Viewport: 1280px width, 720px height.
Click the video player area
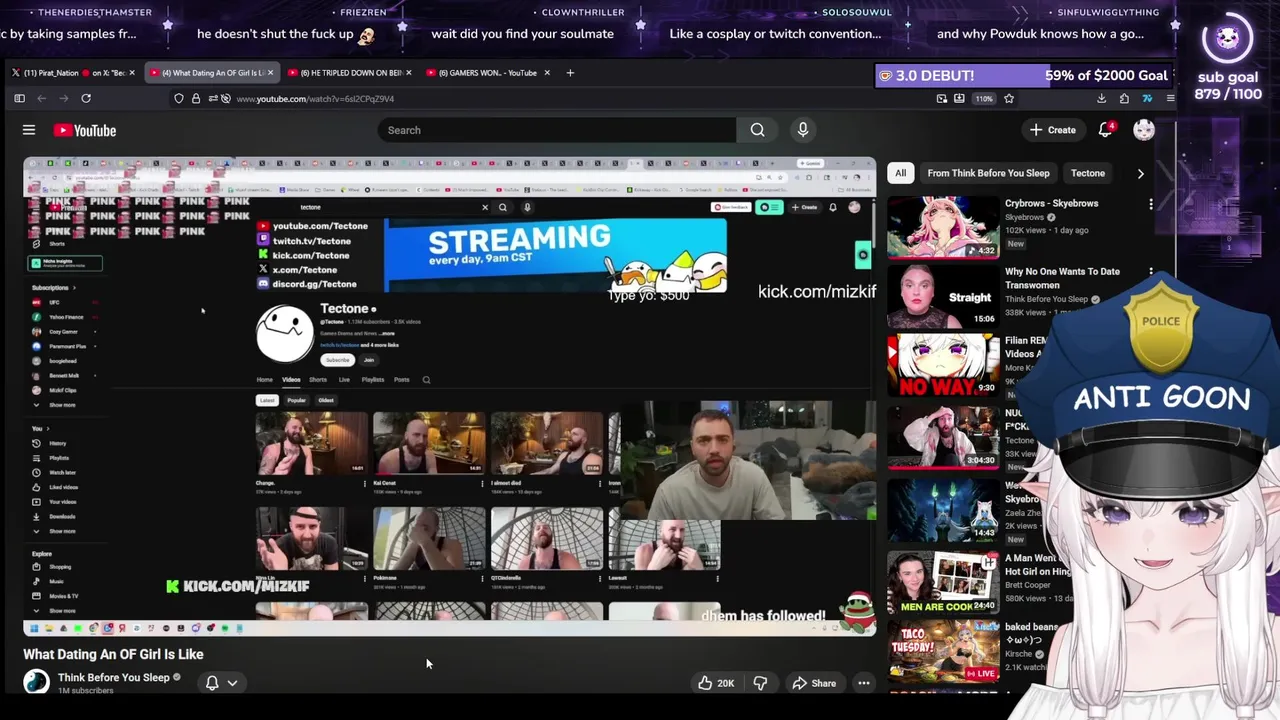(x=449, y=396)
